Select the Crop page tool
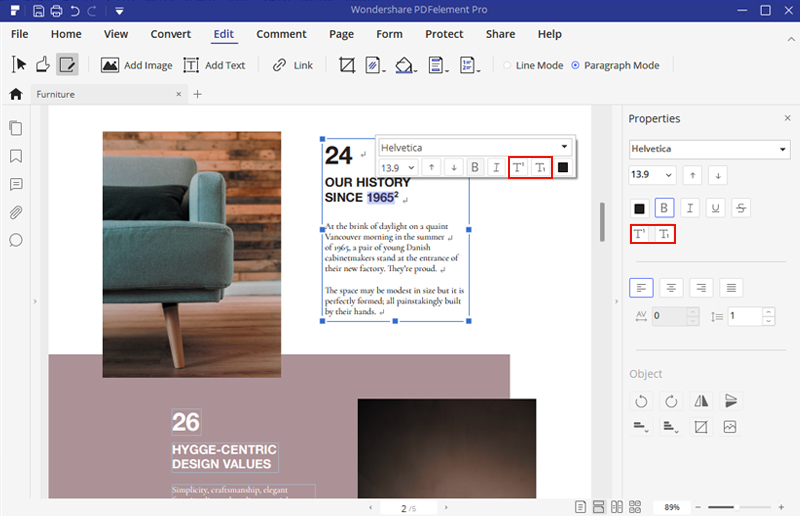This screenshot has height=516, width=800. pyautogui.click(x=347, y=65)
